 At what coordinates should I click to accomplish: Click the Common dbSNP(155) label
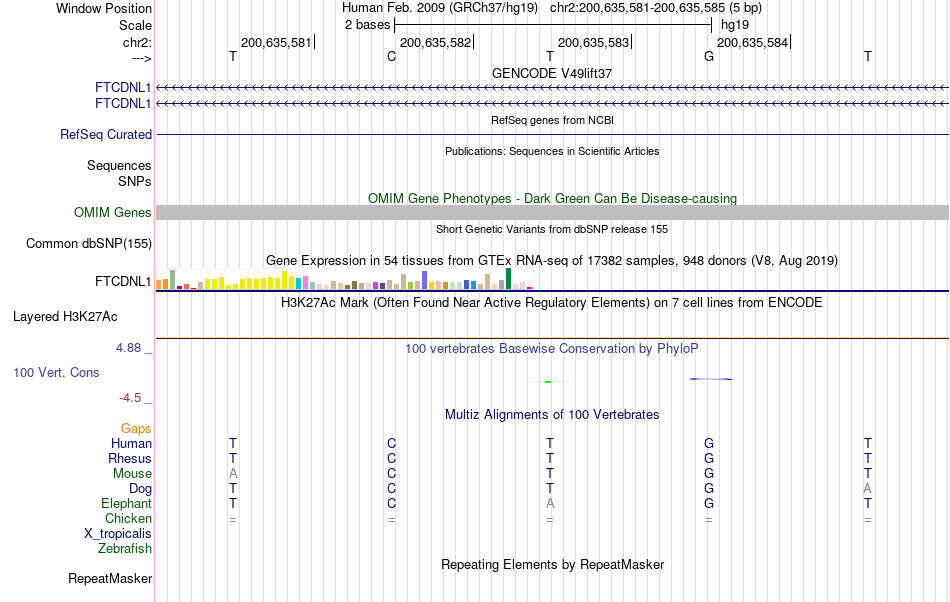click(88, 243)
